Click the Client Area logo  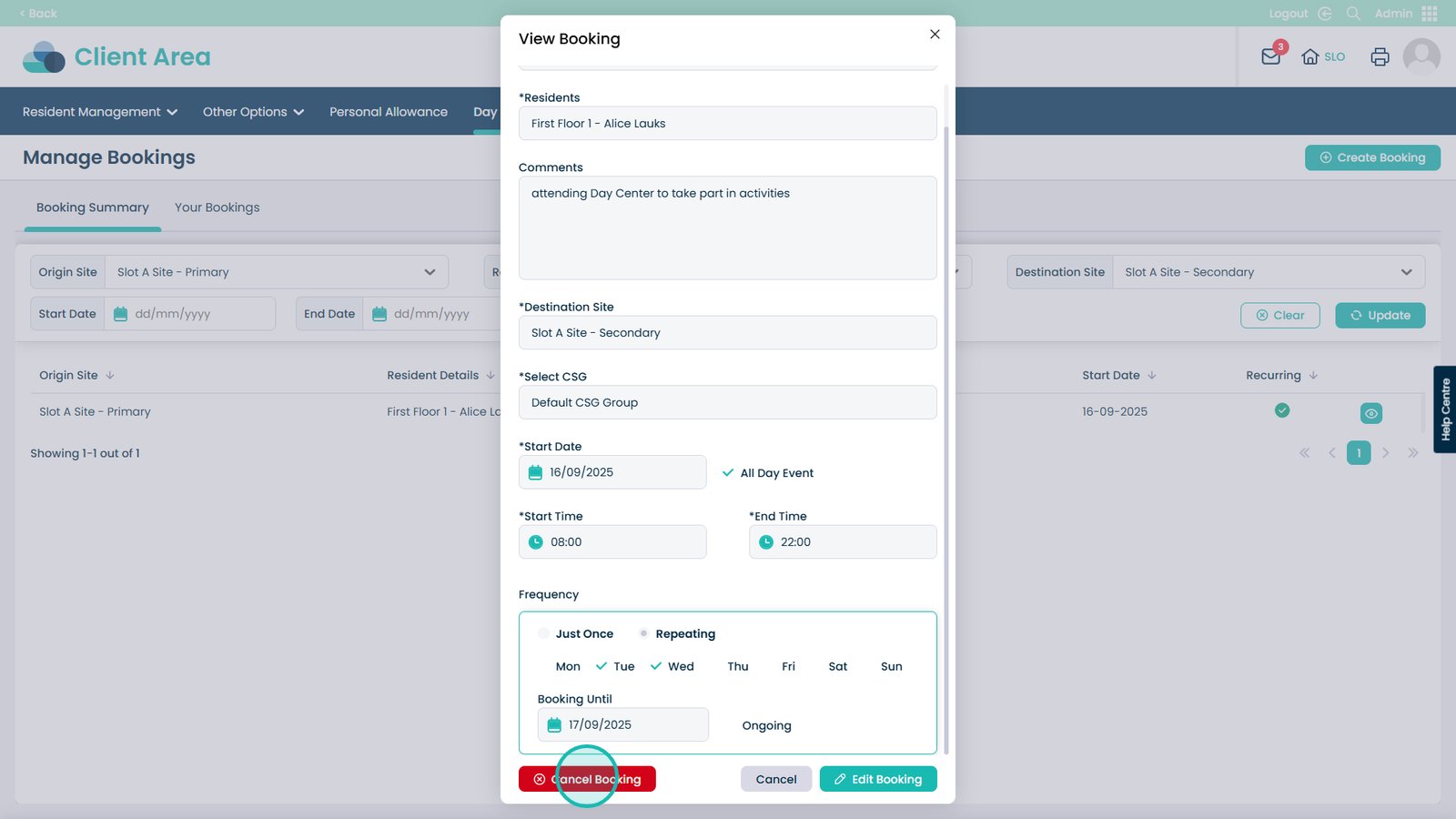click(x=116, y=56)
